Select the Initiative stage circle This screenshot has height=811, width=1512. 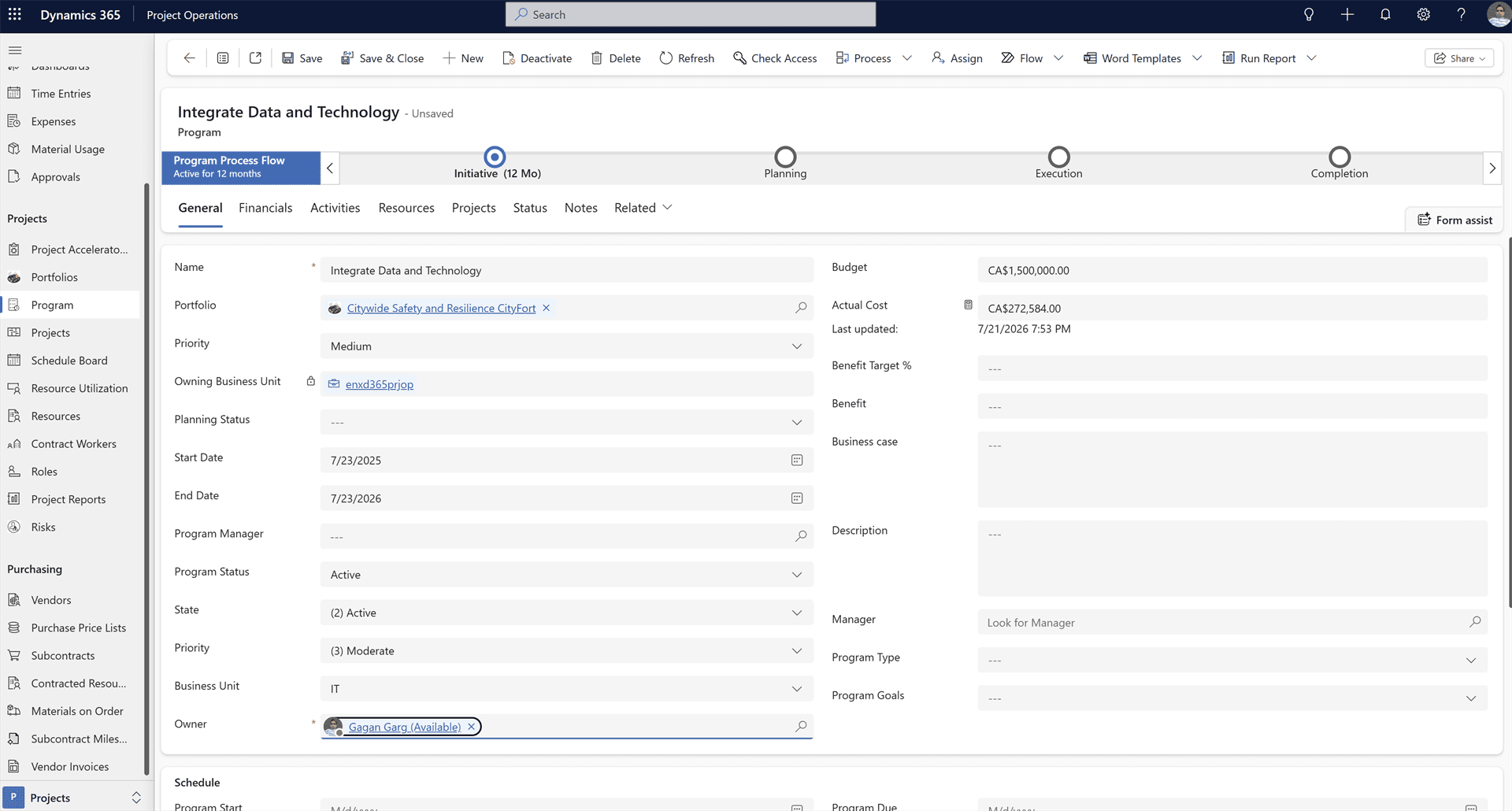(x=495, y=157)
